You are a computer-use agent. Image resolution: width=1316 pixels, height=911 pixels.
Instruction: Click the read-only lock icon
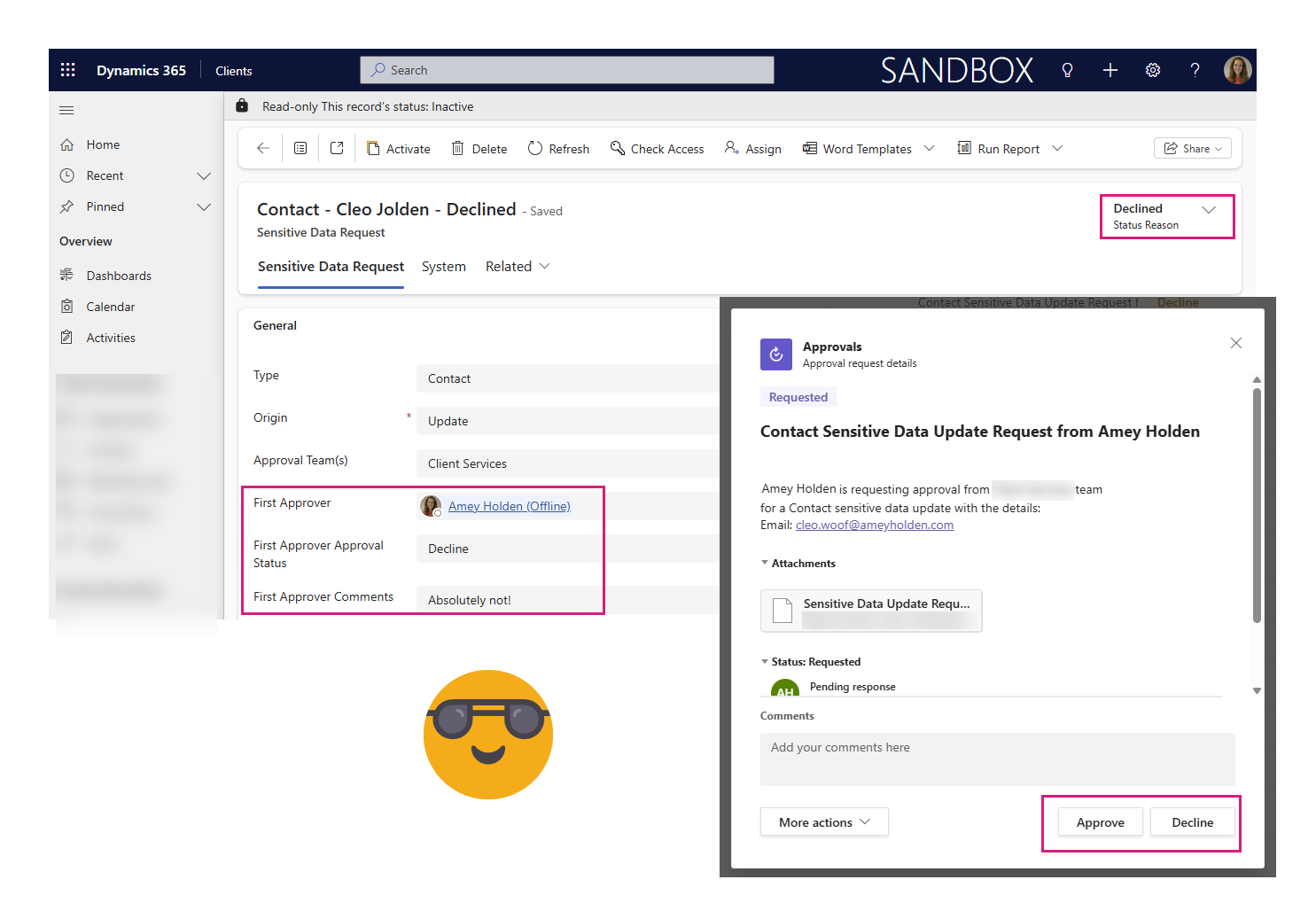click(242, 105)
